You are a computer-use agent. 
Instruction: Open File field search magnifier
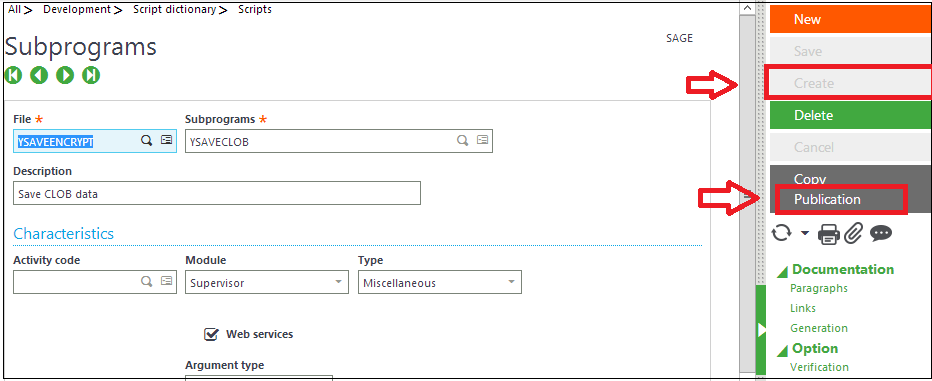pos(146,140)
